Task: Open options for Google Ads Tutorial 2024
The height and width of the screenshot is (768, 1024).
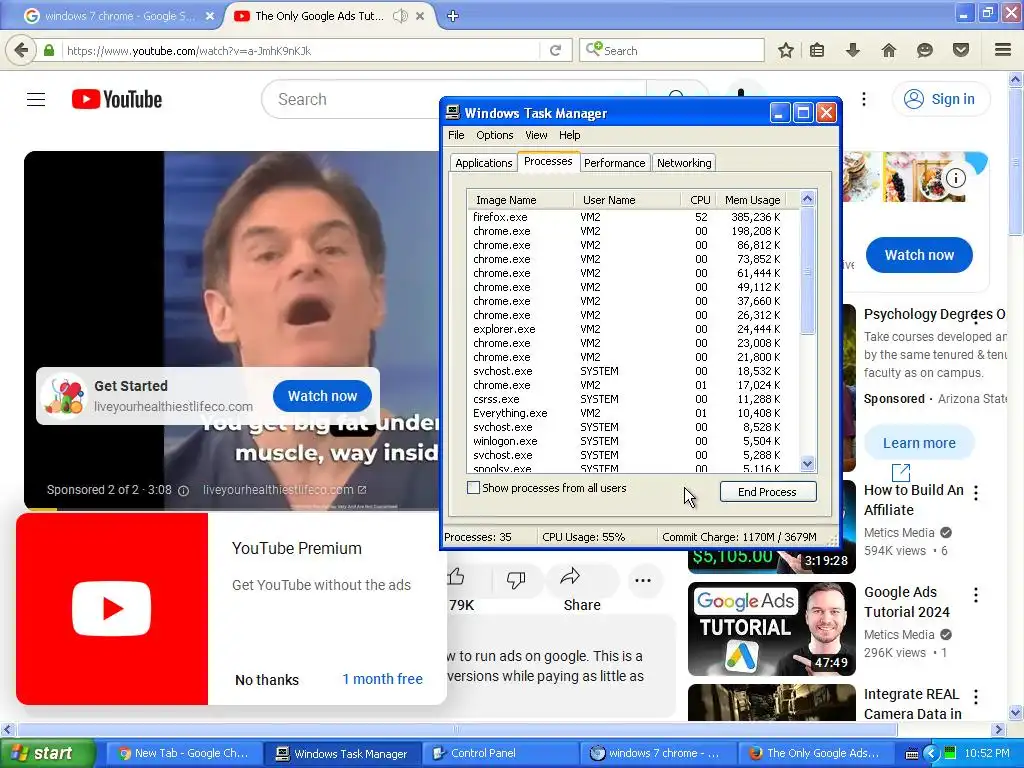Action: (976, 595)
